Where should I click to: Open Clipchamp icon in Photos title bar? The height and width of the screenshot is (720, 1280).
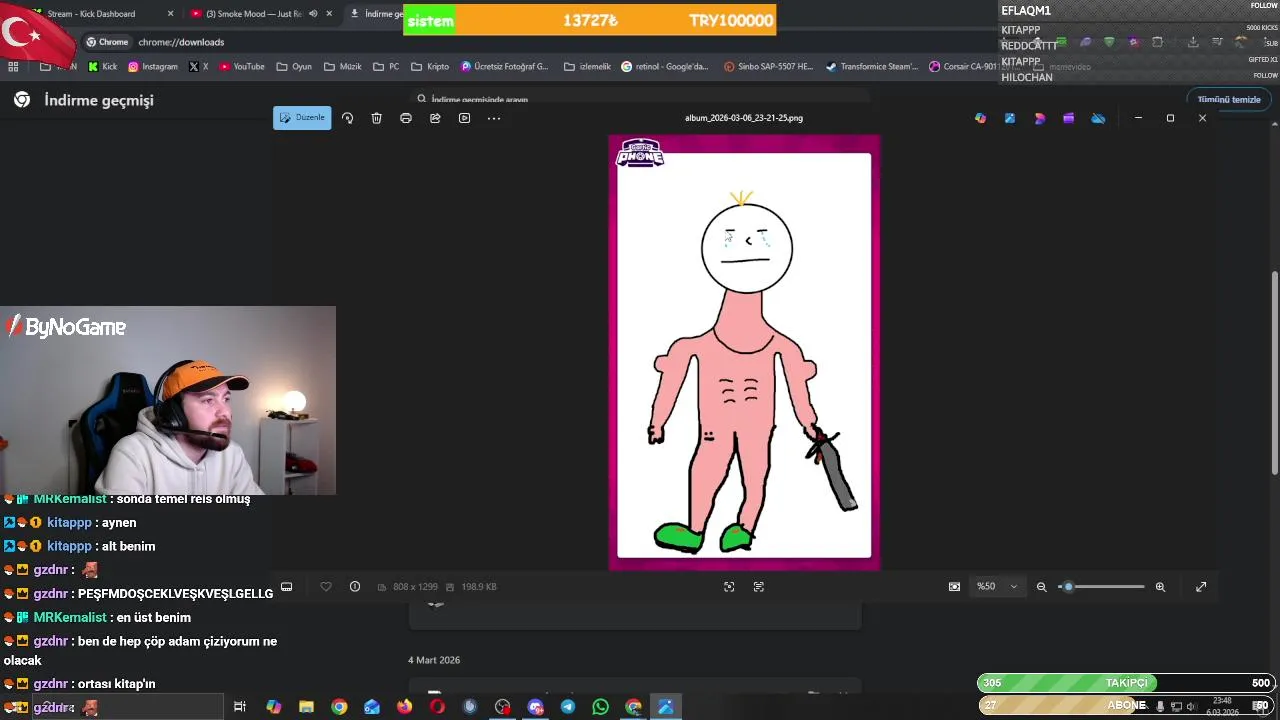coord(1068,118)
